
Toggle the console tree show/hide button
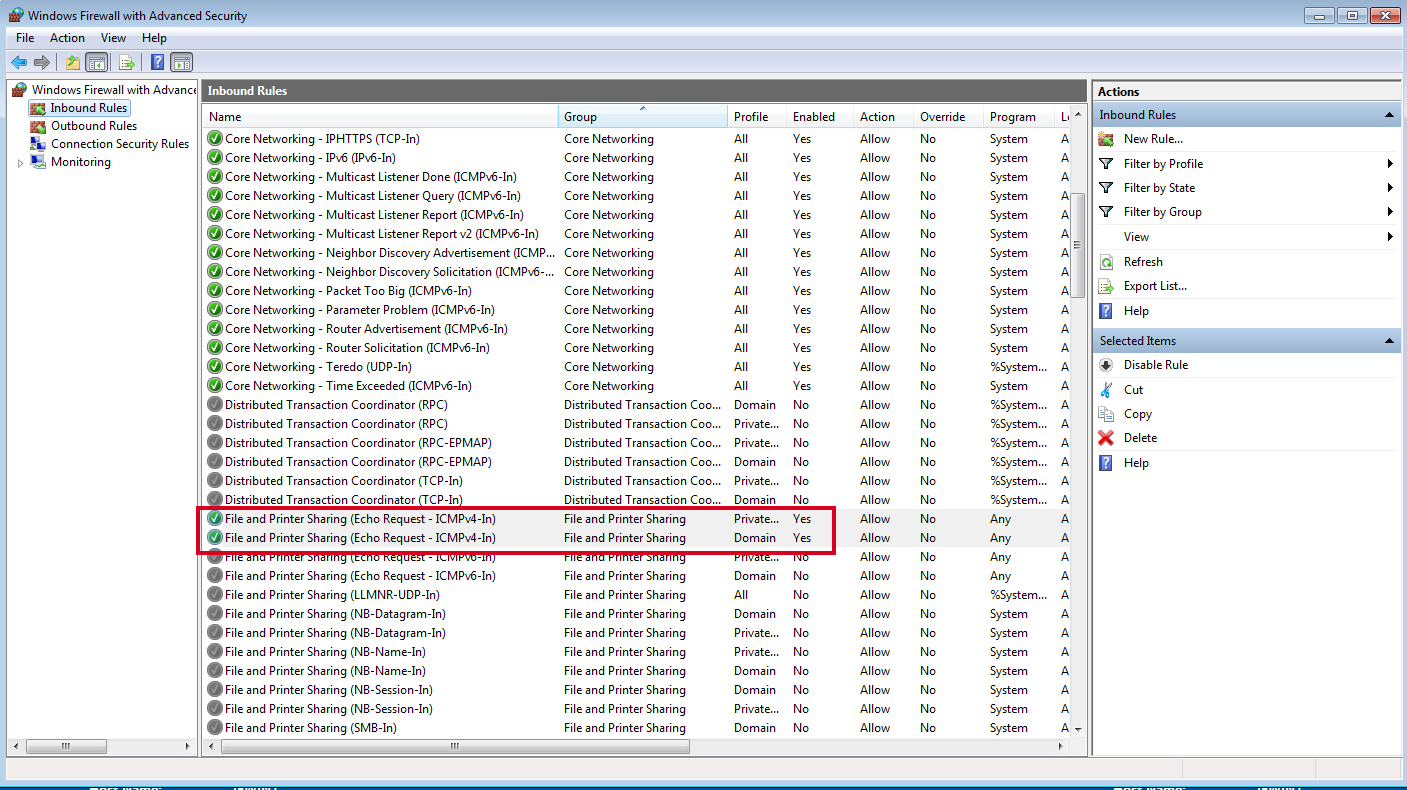click(x=96, y=61)
